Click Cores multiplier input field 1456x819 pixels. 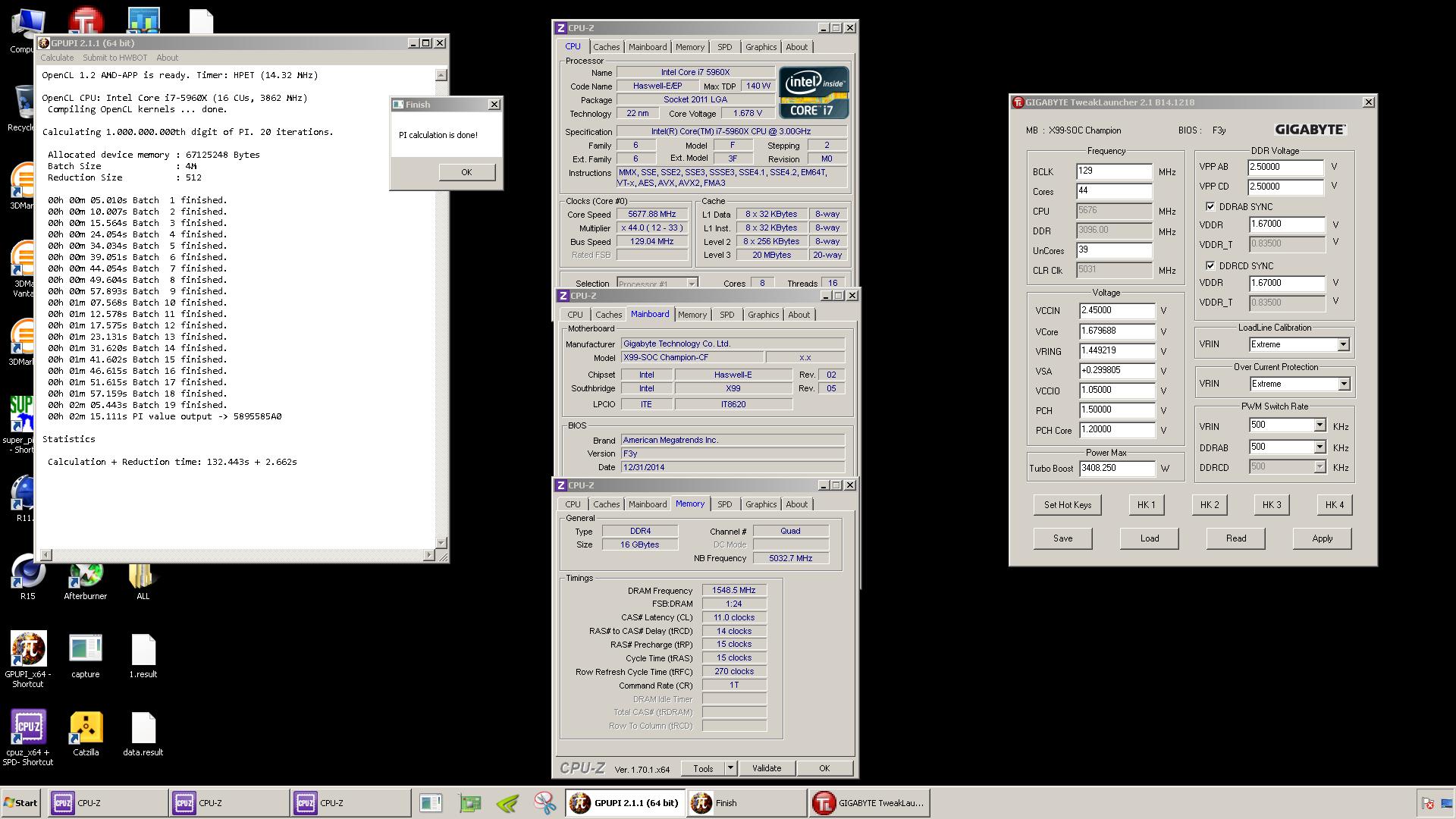[1114, 191]
